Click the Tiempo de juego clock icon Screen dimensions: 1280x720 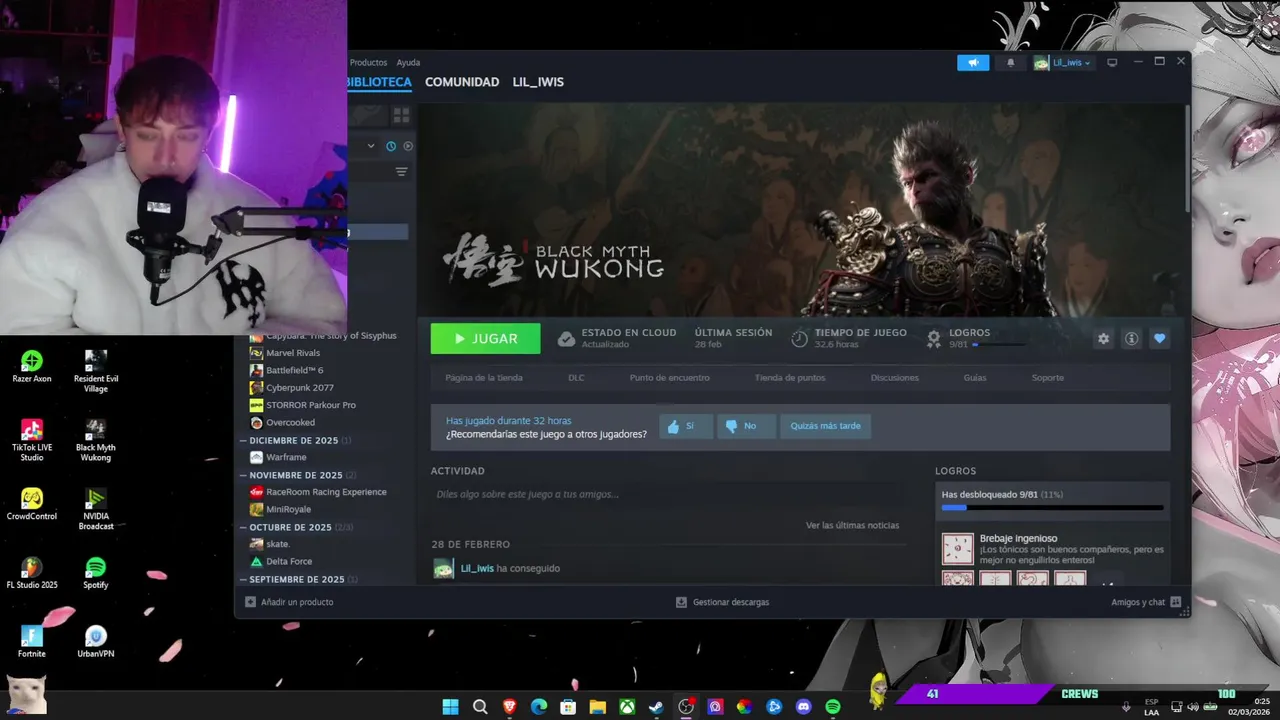point(799,339)
